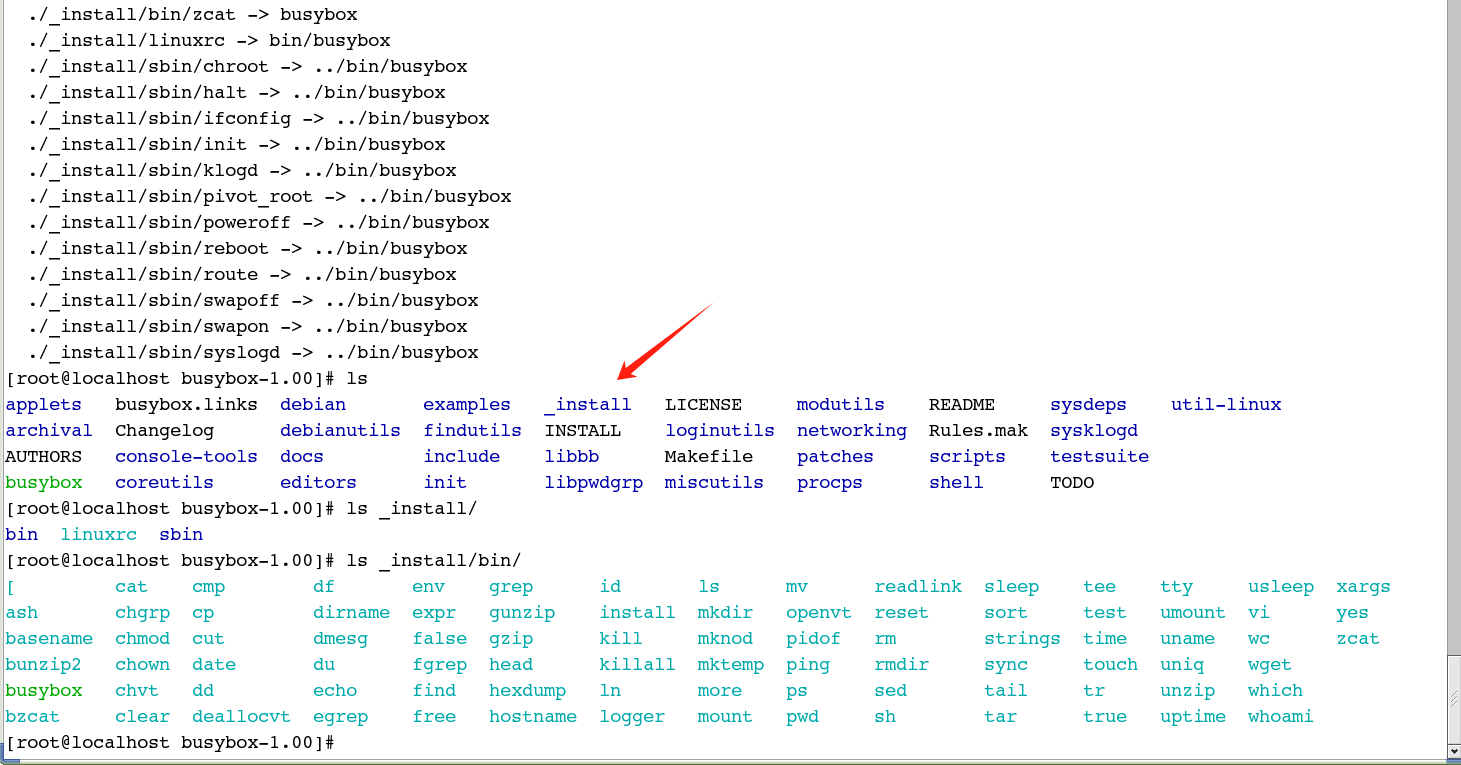
Task: Click the 'strings' applet name
Action: point(1022,639)
